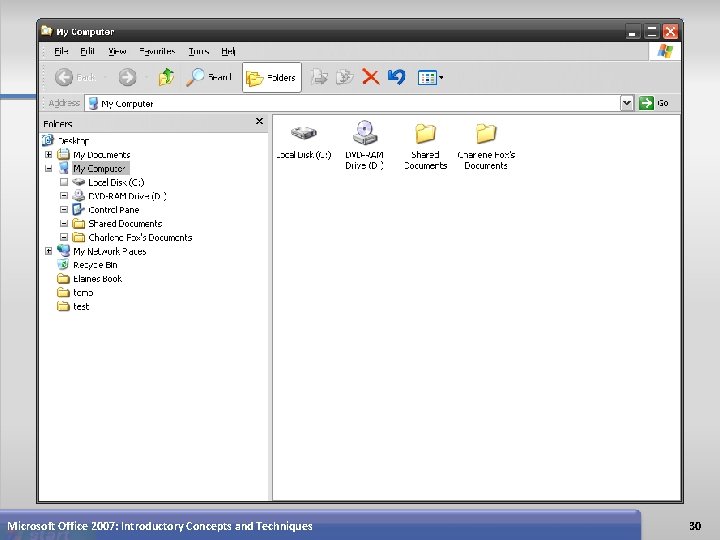Click the Forward arrow toolbar button
The height and width of the screenshot is (540, 720).
127,77
